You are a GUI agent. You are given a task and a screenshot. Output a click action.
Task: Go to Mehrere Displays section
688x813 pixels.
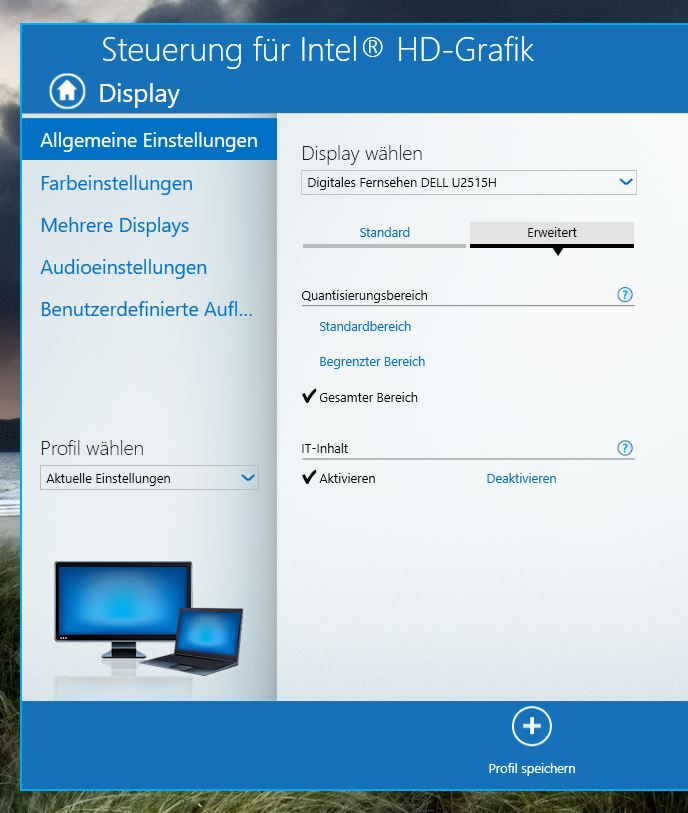click(114, 226)
